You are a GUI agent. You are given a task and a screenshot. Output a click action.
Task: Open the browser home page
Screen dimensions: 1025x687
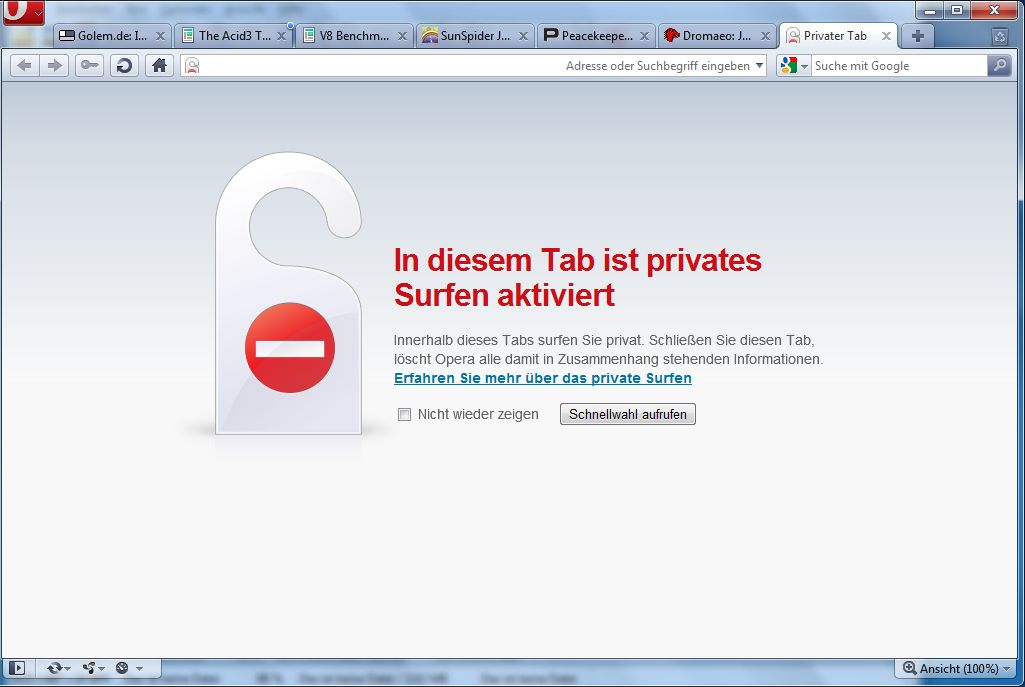[158, 65]
